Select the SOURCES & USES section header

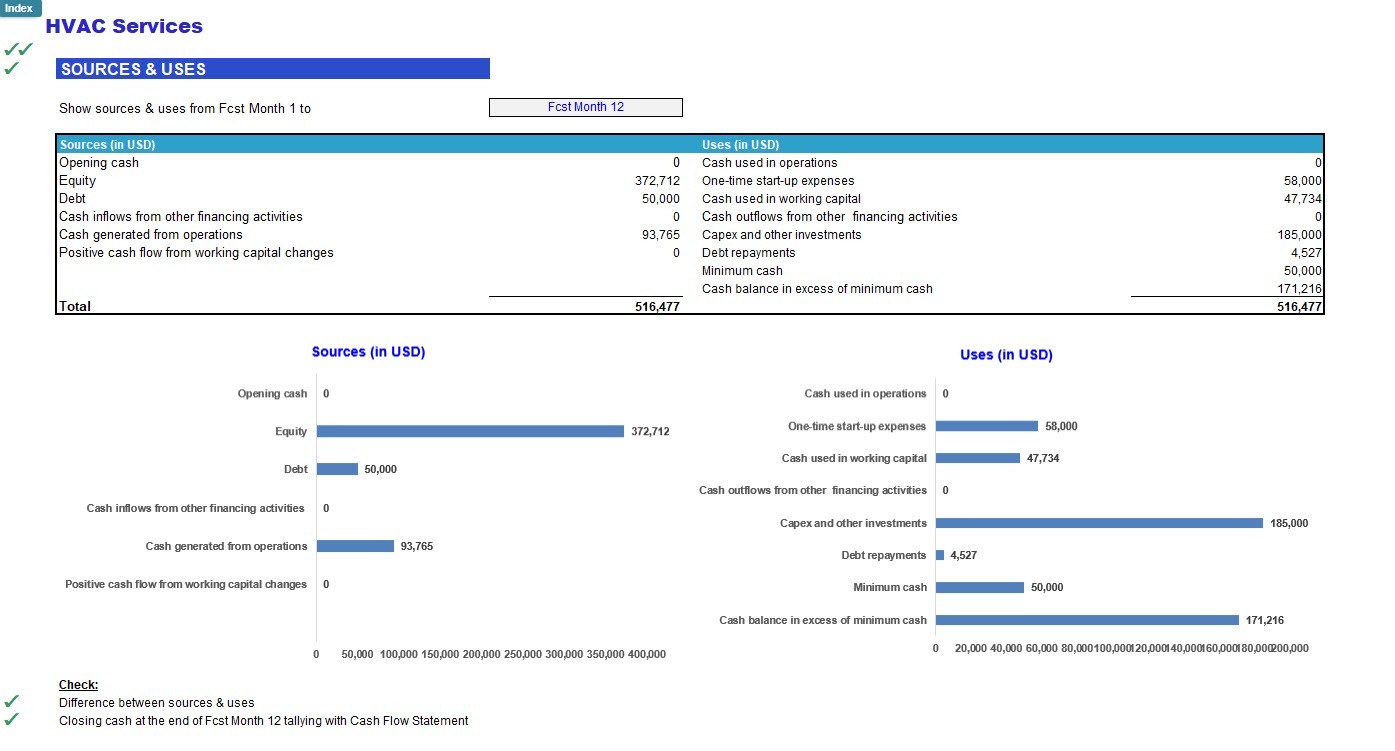[x=135, y=69]
